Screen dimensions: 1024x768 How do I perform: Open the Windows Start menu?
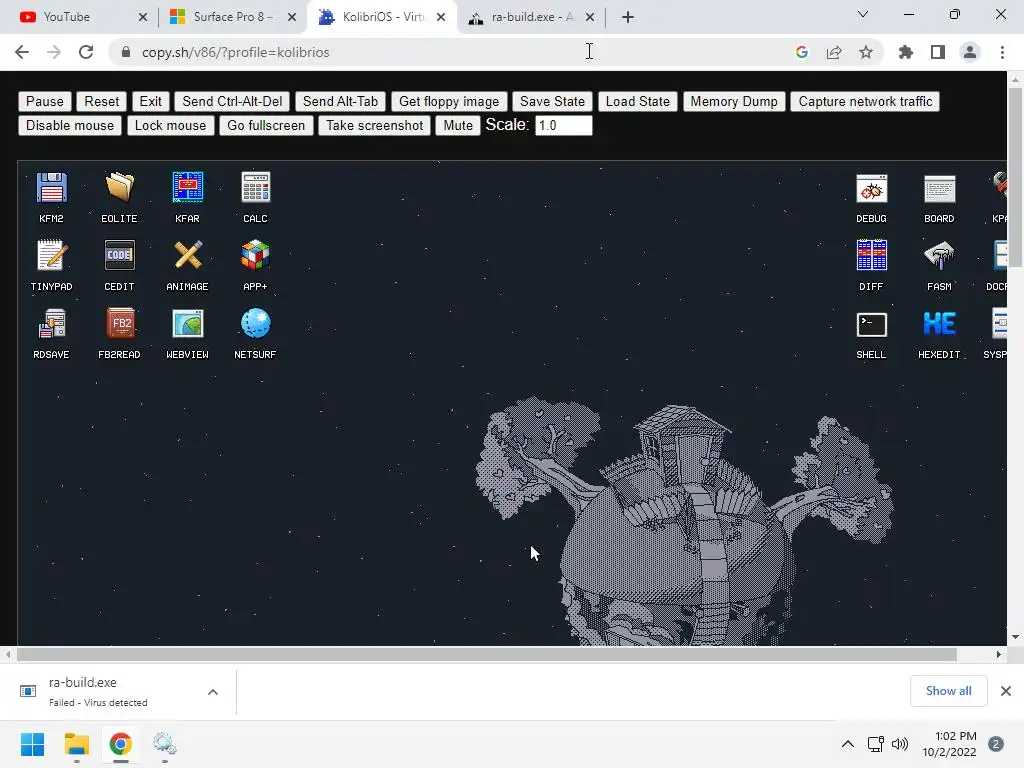(x=33, y=744)
